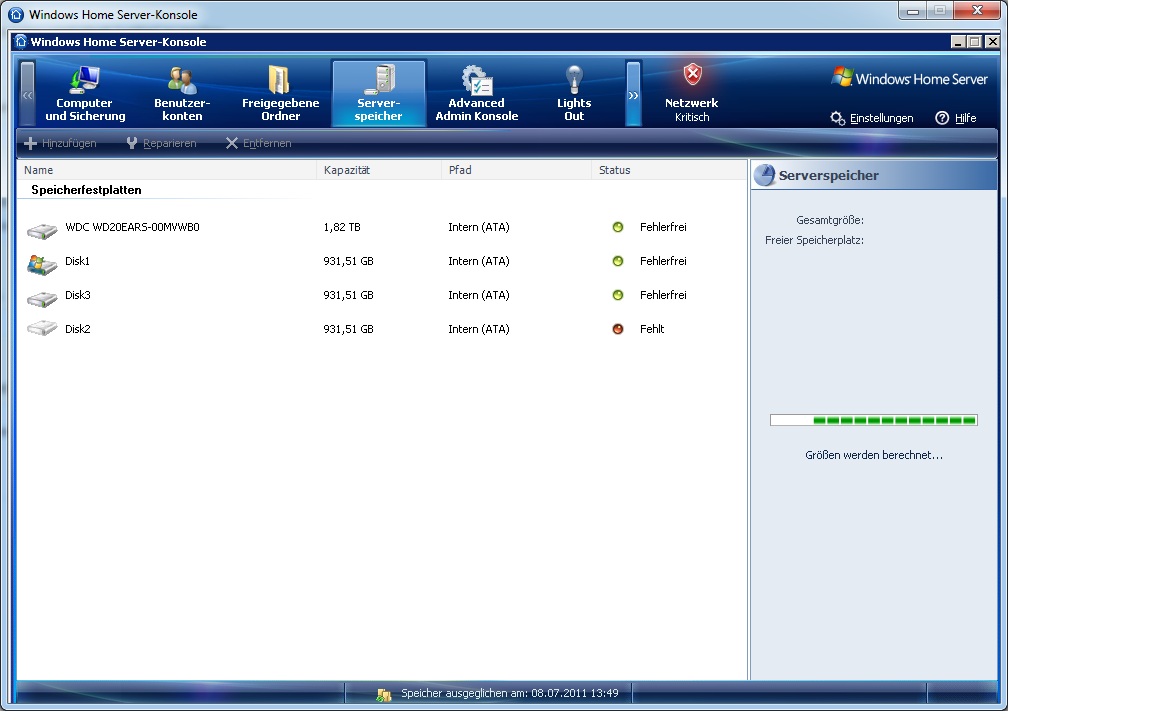Show previous tabs with left chevron
The height and width of the screenshot is (720, 1152).
[x=27, y=94]
